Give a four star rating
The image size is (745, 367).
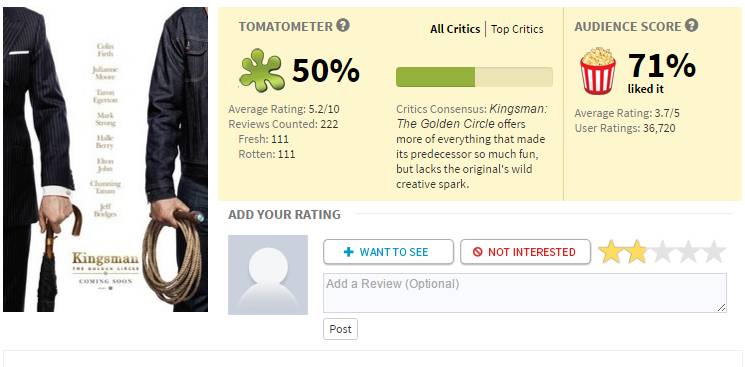(x=688, y=252)
